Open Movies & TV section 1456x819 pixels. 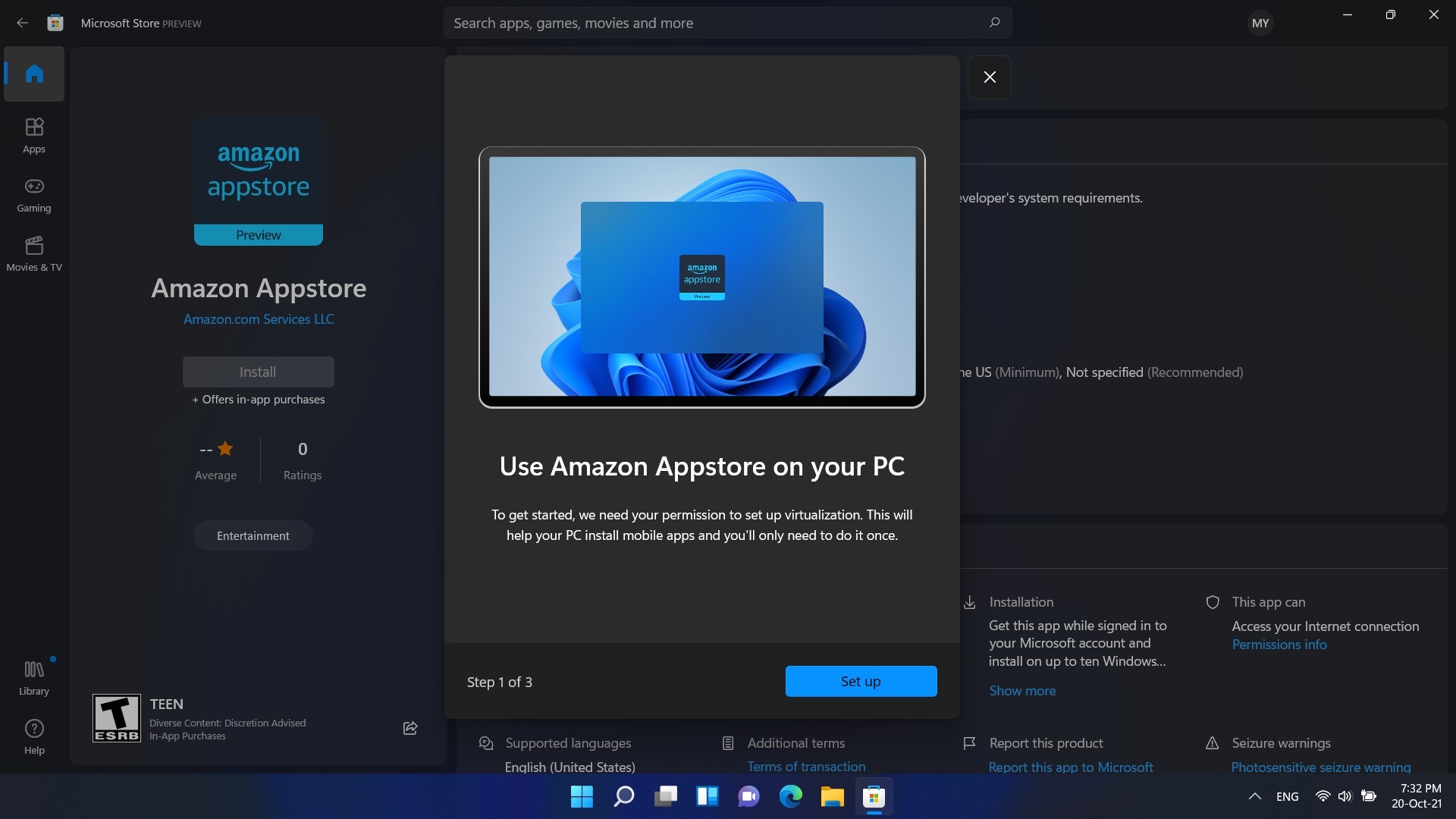point(34,253)
